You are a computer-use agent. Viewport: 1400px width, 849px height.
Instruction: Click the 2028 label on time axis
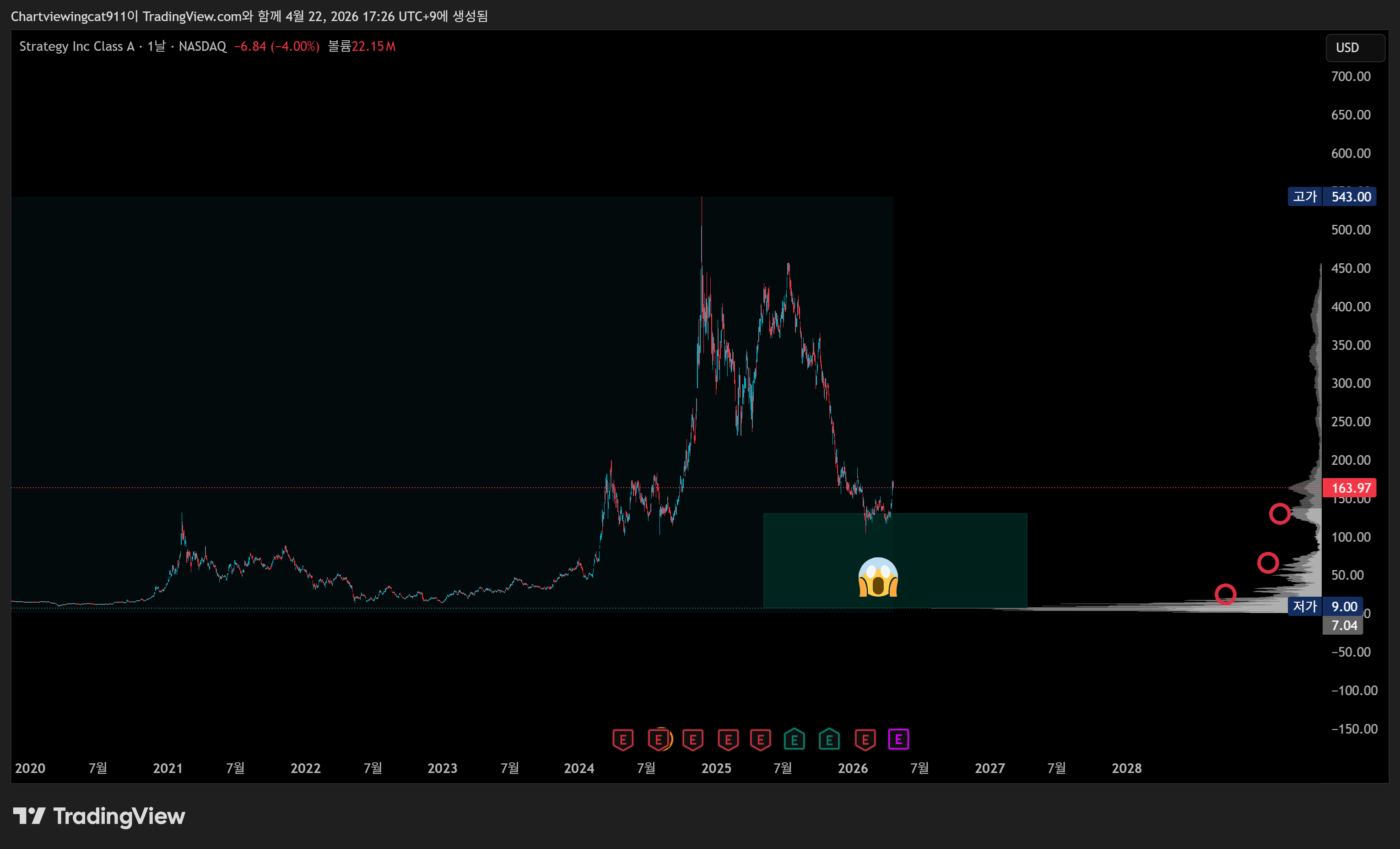tap(1126, 768)
